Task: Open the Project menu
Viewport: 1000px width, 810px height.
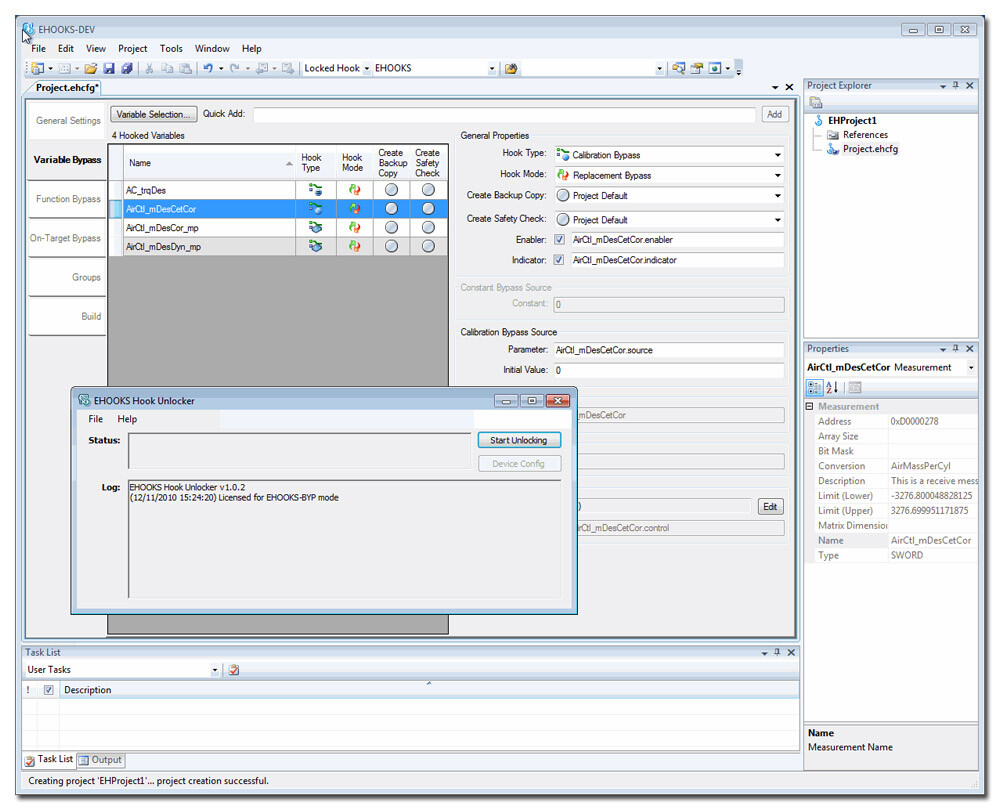Action: tap(133, 48)
